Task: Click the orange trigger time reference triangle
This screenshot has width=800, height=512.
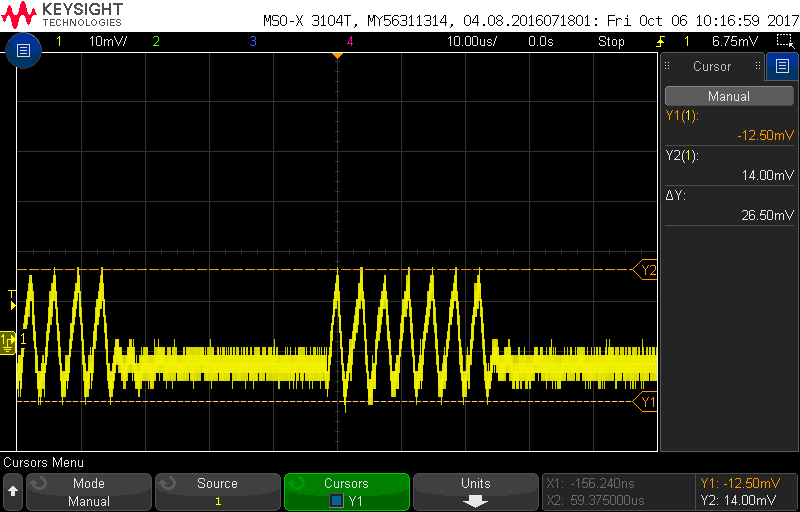Action: [x=337, y=55]
